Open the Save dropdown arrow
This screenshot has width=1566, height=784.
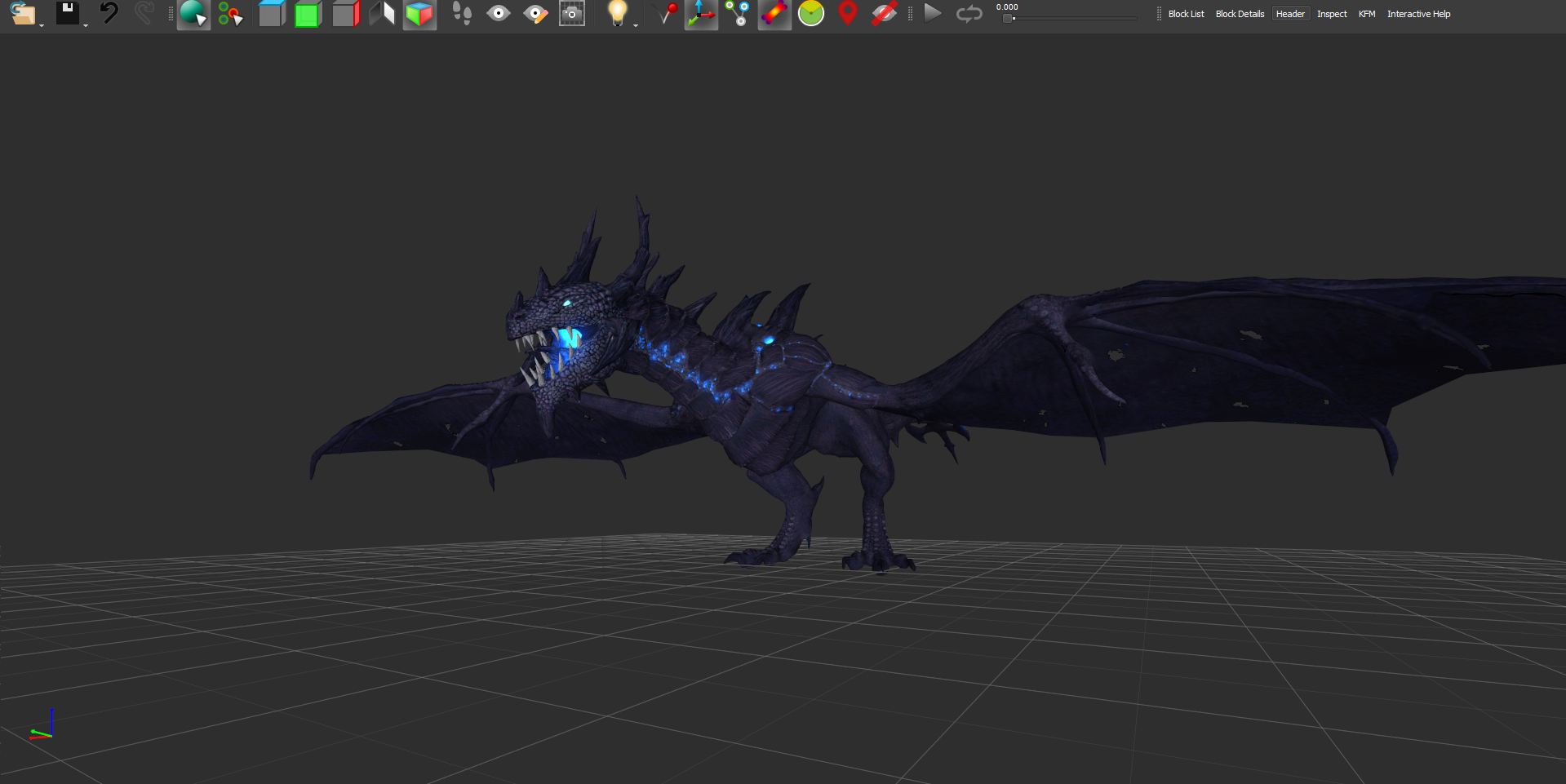(x=86, y=24)
